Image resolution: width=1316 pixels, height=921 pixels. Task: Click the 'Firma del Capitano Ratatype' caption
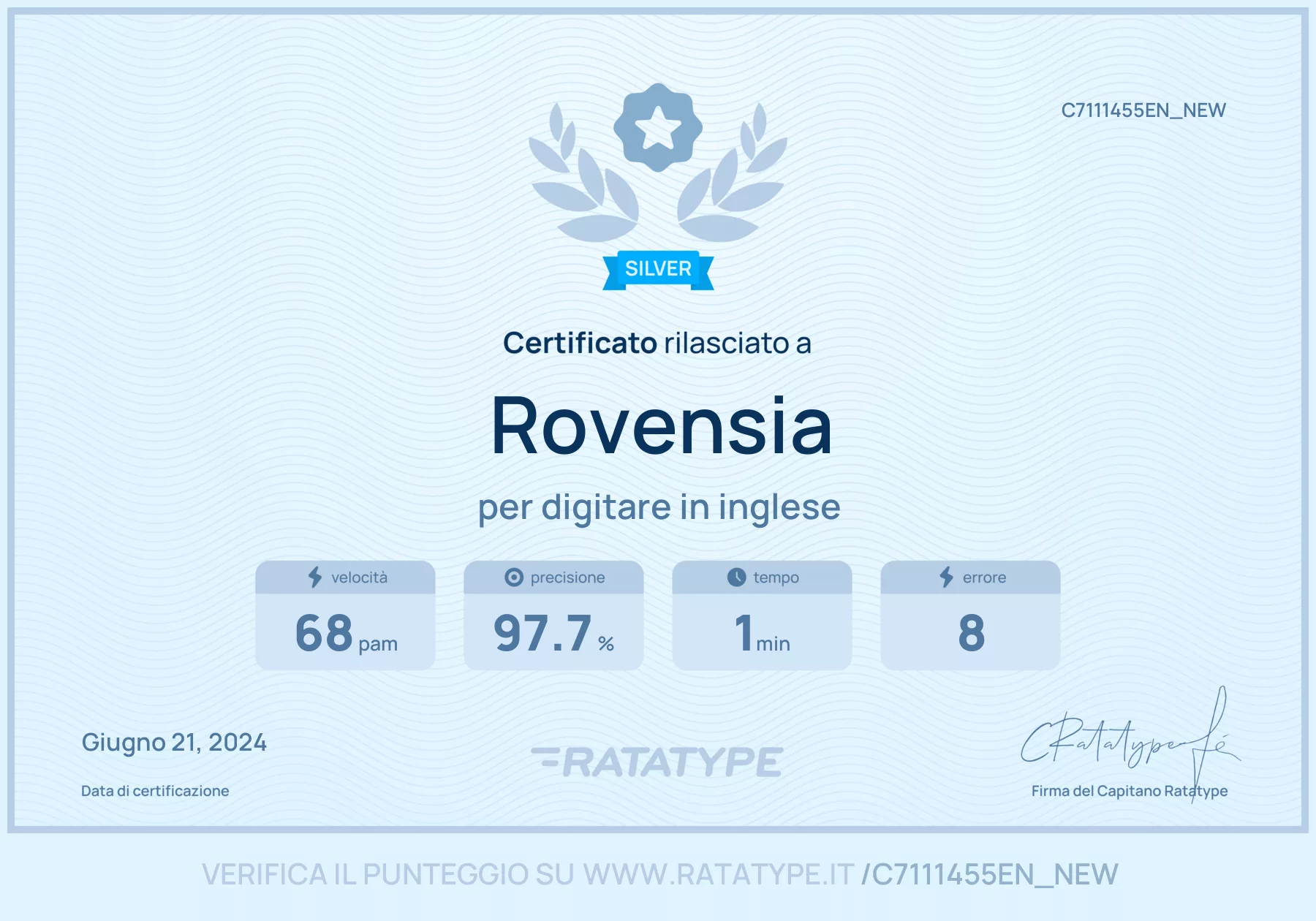(1130, 791)
